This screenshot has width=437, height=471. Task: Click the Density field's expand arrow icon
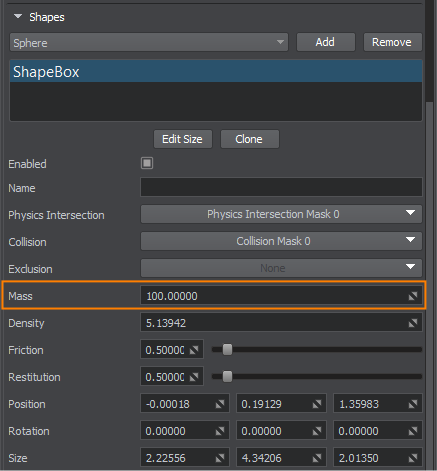point(413,323)
